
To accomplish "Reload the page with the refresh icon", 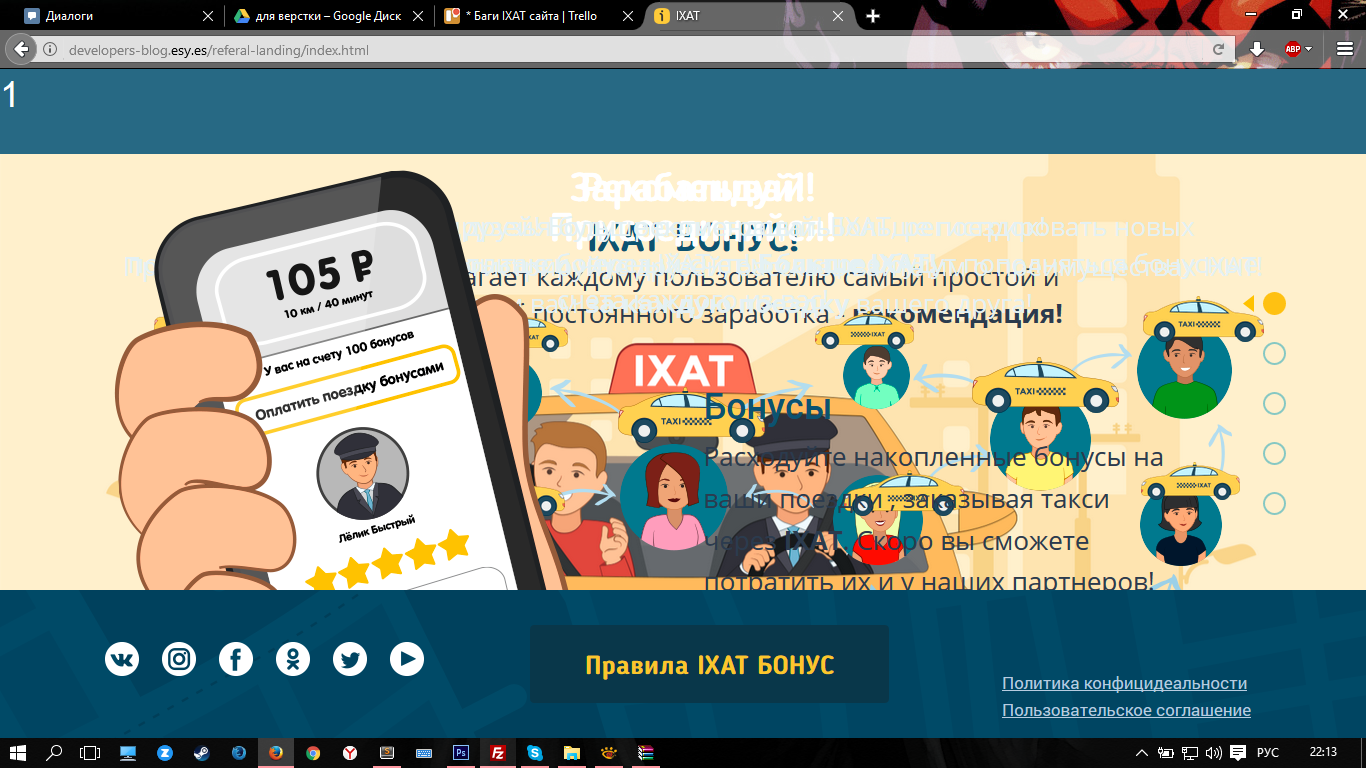I will (1219, 49).
